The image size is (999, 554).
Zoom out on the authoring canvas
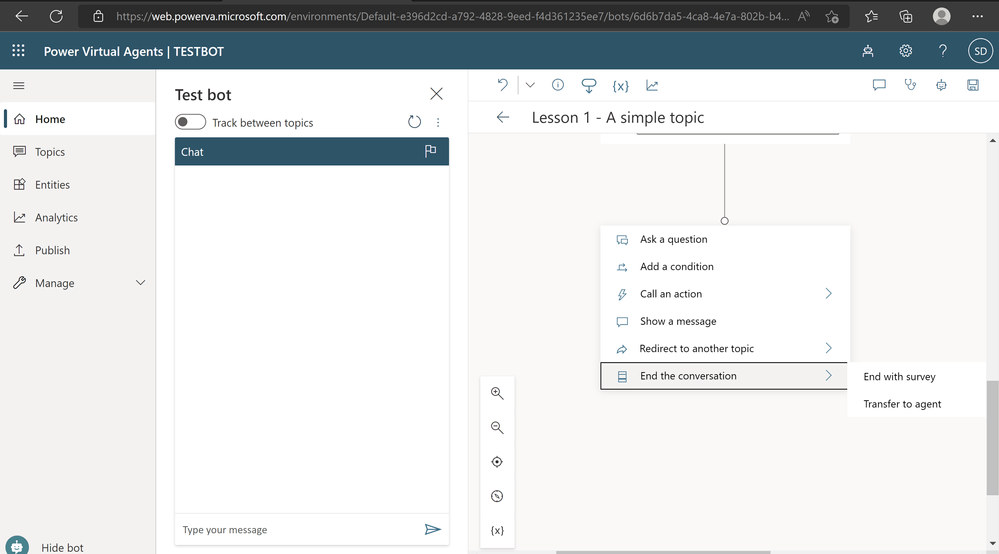click(x=497, y=428)
